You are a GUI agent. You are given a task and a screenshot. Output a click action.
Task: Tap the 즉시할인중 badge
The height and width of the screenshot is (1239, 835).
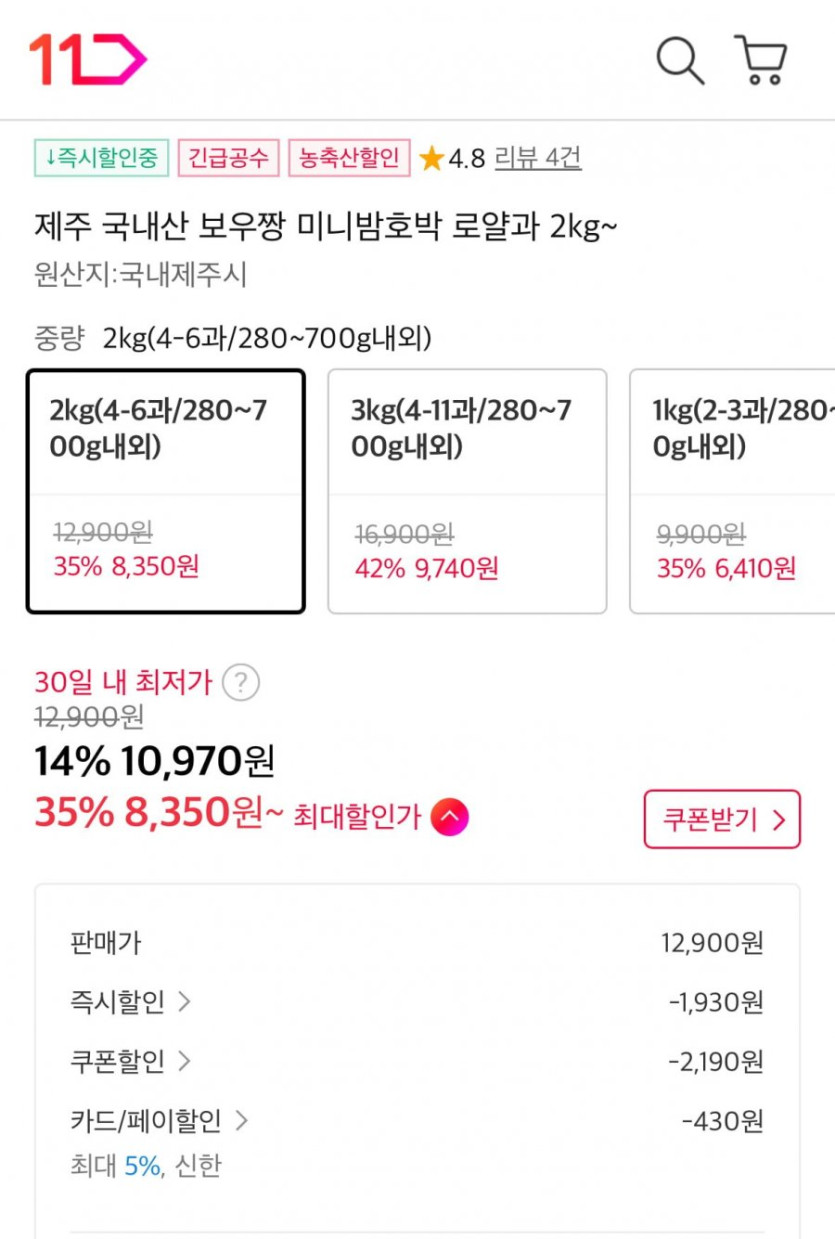click(101, 158)
